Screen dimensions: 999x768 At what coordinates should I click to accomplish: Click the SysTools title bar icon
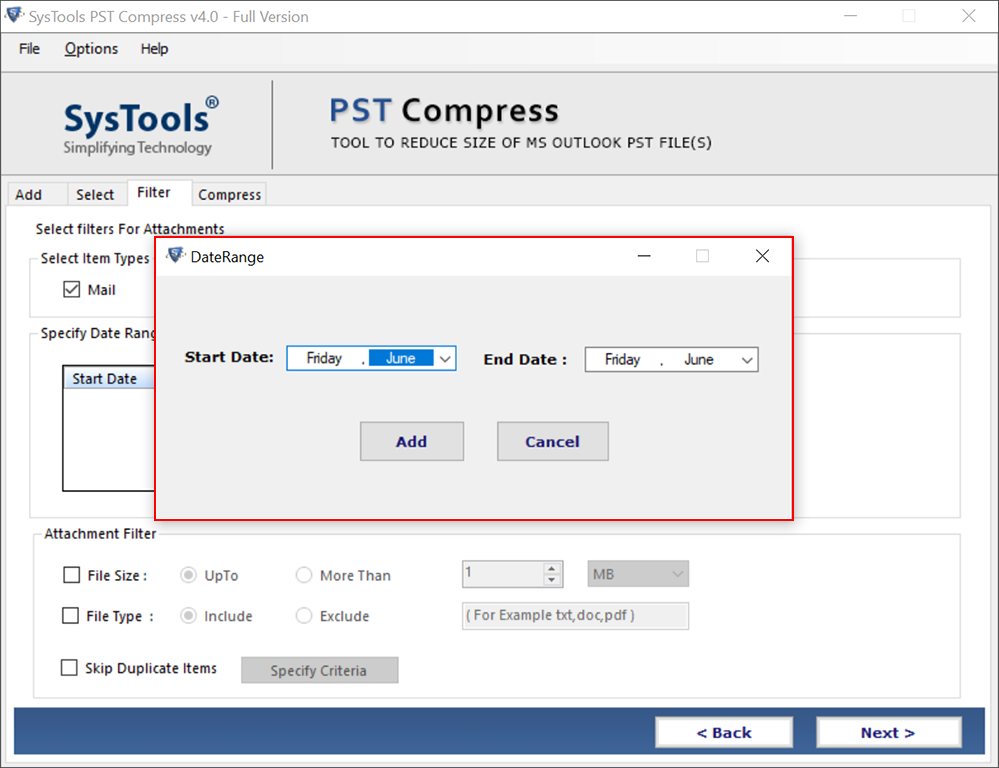[x=14, y=15]
